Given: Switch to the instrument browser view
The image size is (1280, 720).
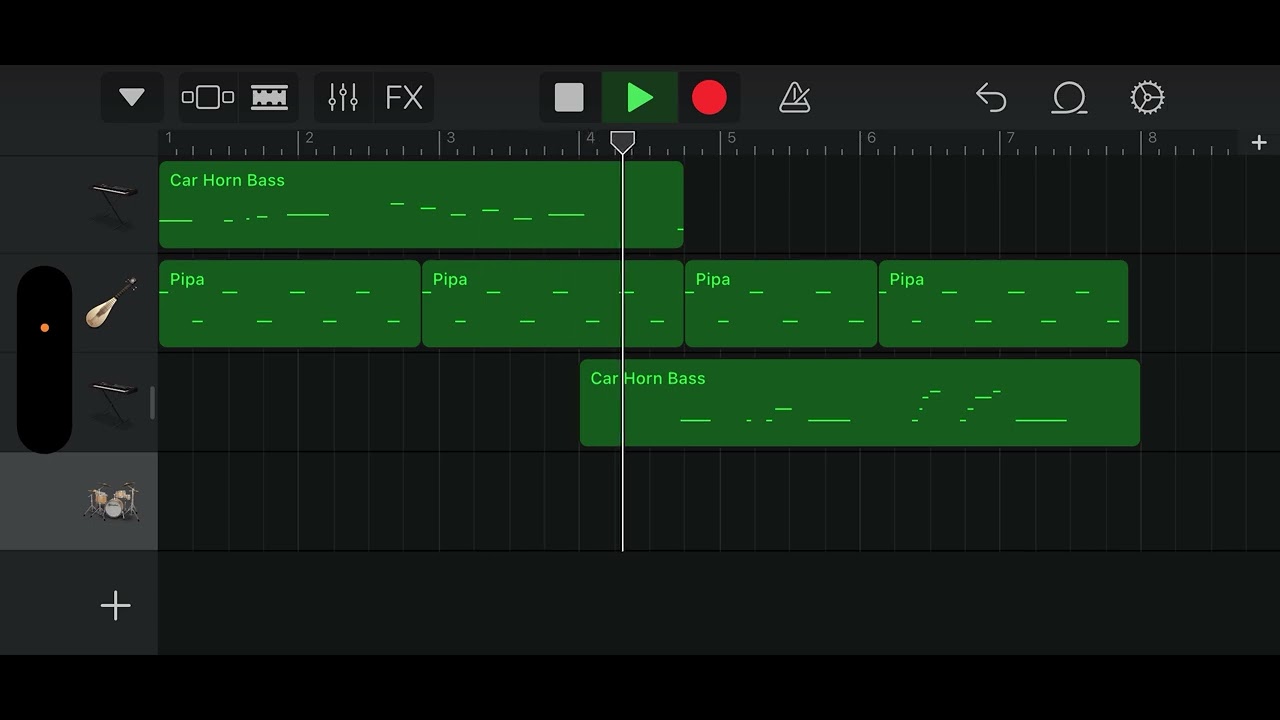Looking at the screenshot, I should coord(208,97).
